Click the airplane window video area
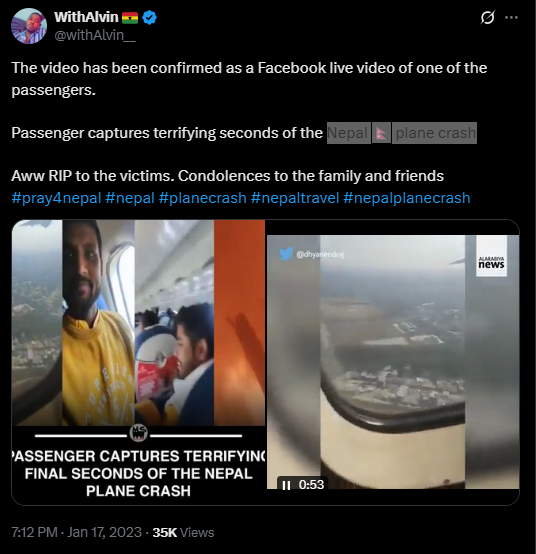The height and width of the screenshot is (554, 536). click(393, 361)
